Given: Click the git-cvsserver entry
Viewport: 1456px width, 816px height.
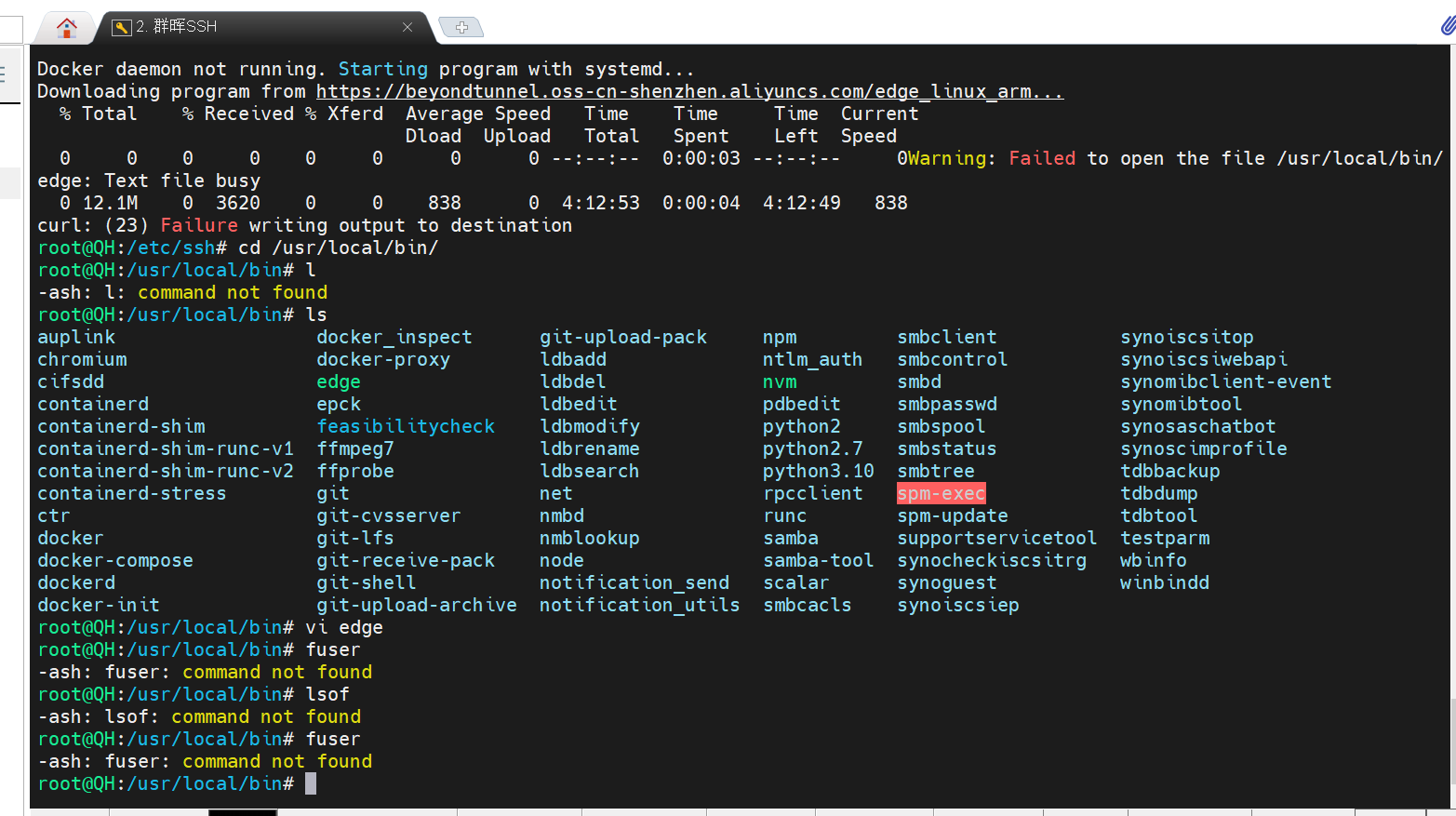Looking at the screenshot, I should click(389, 515).
